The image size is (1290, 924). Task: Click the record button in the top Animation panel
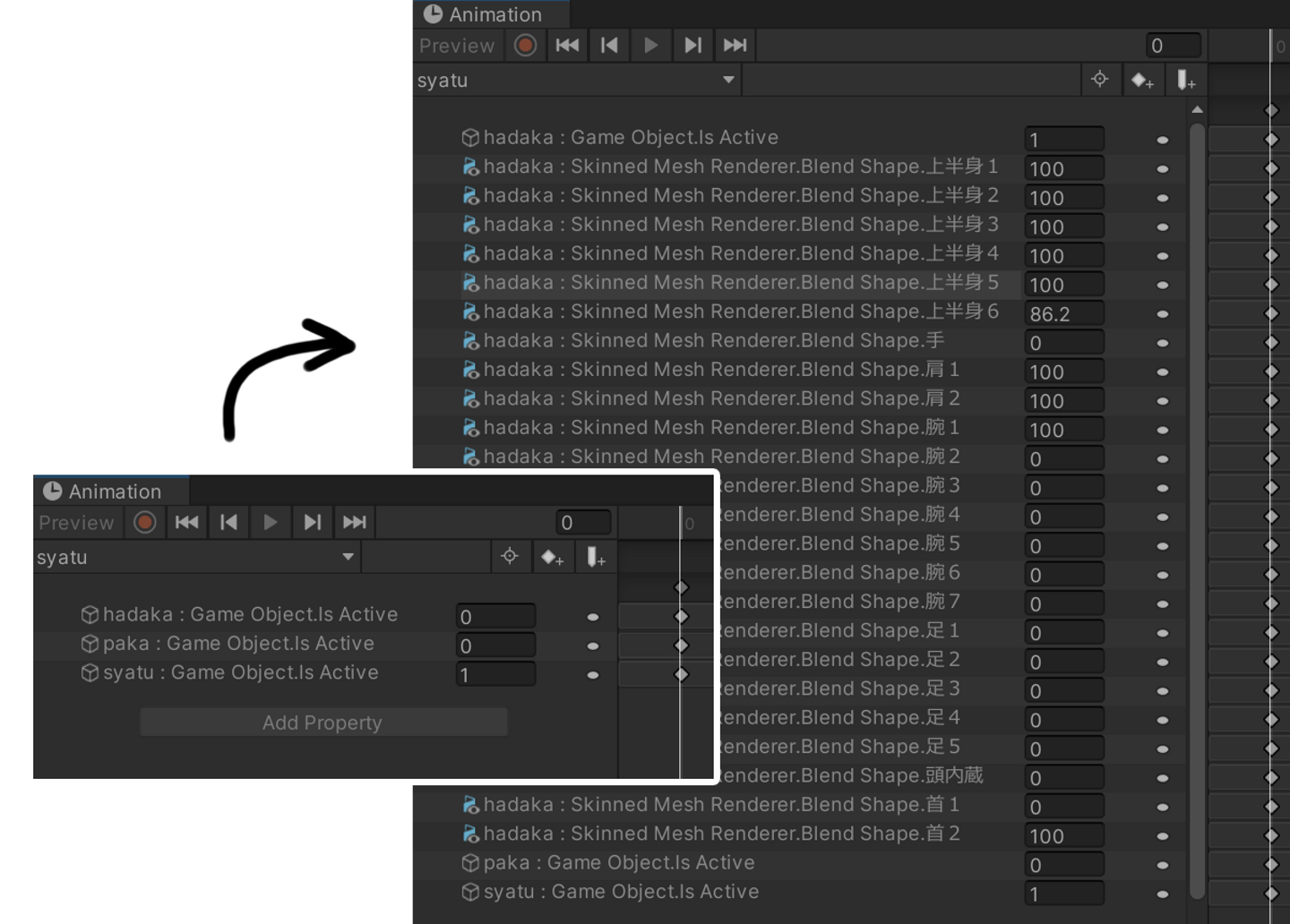[526, 46]
